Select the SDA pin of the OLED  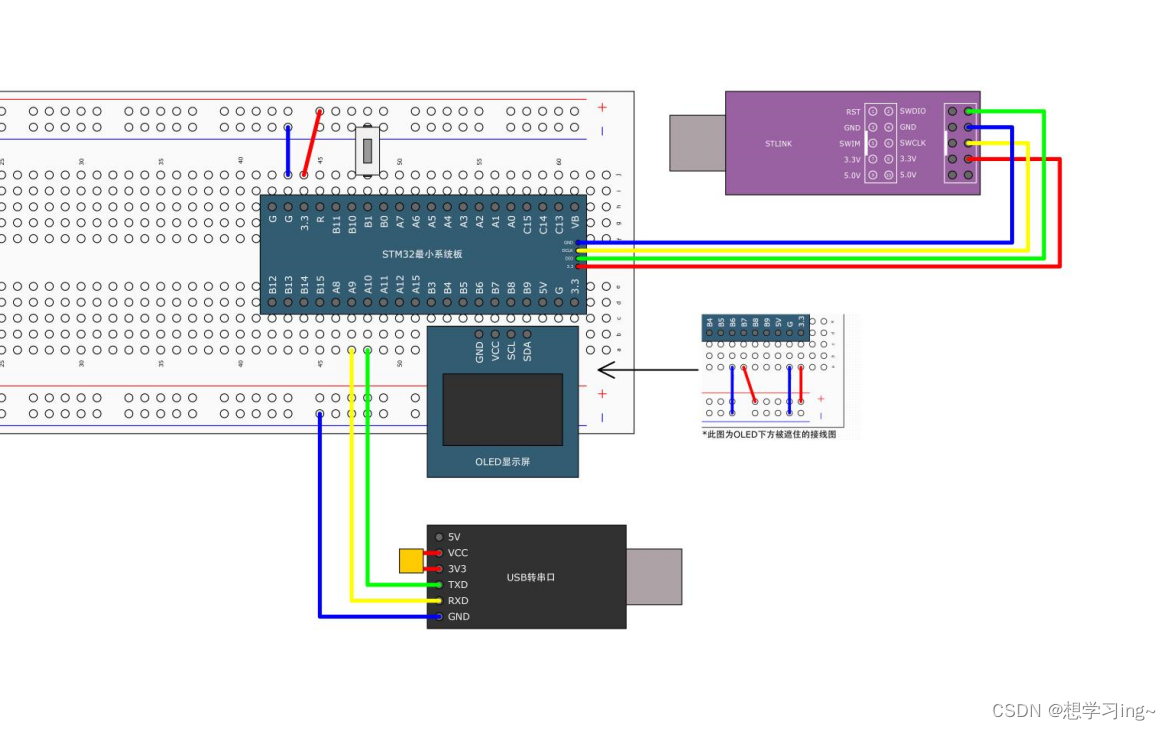tap(527, 334)
